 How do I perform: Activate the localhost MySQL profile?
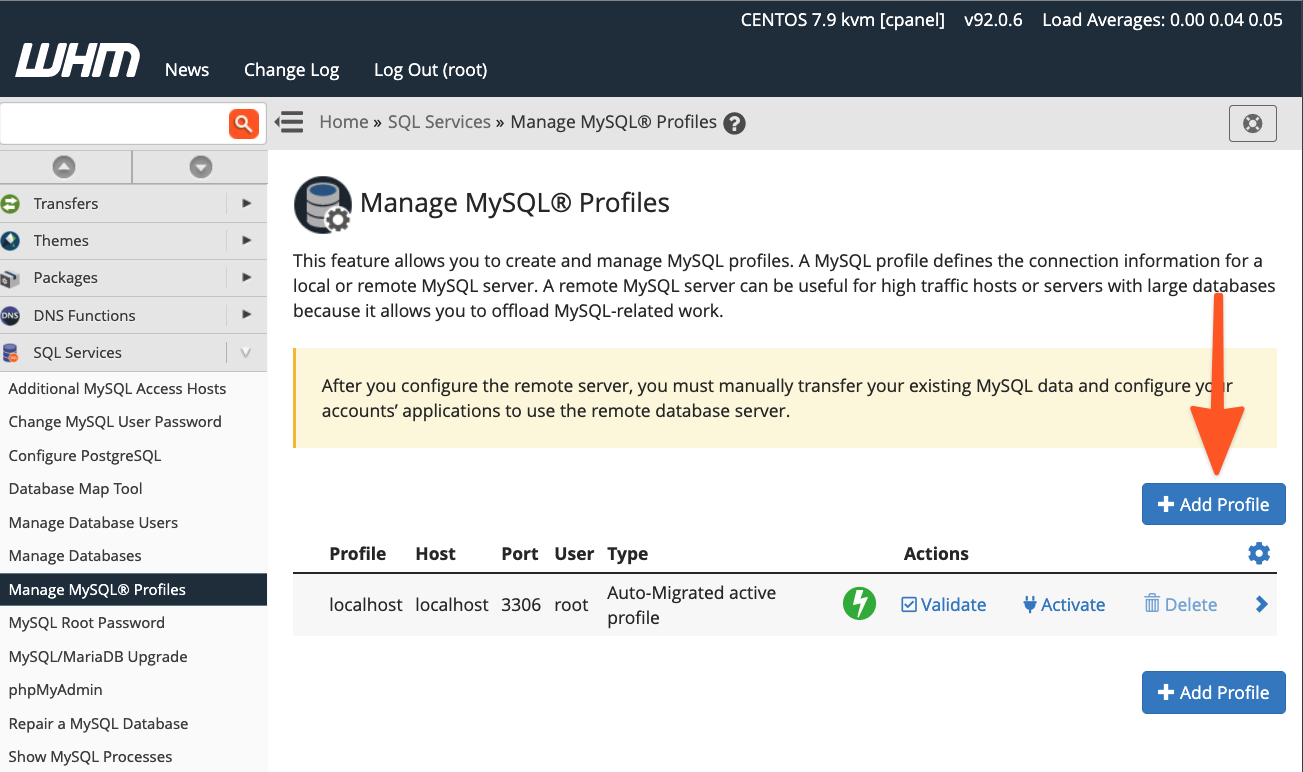1063,605
